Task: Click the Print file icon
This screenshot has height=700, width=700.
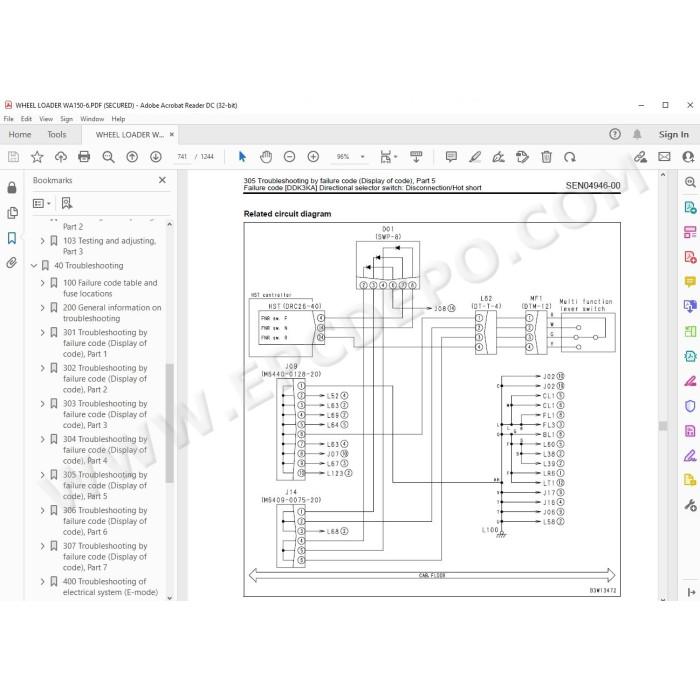Action: pos(84,157)
